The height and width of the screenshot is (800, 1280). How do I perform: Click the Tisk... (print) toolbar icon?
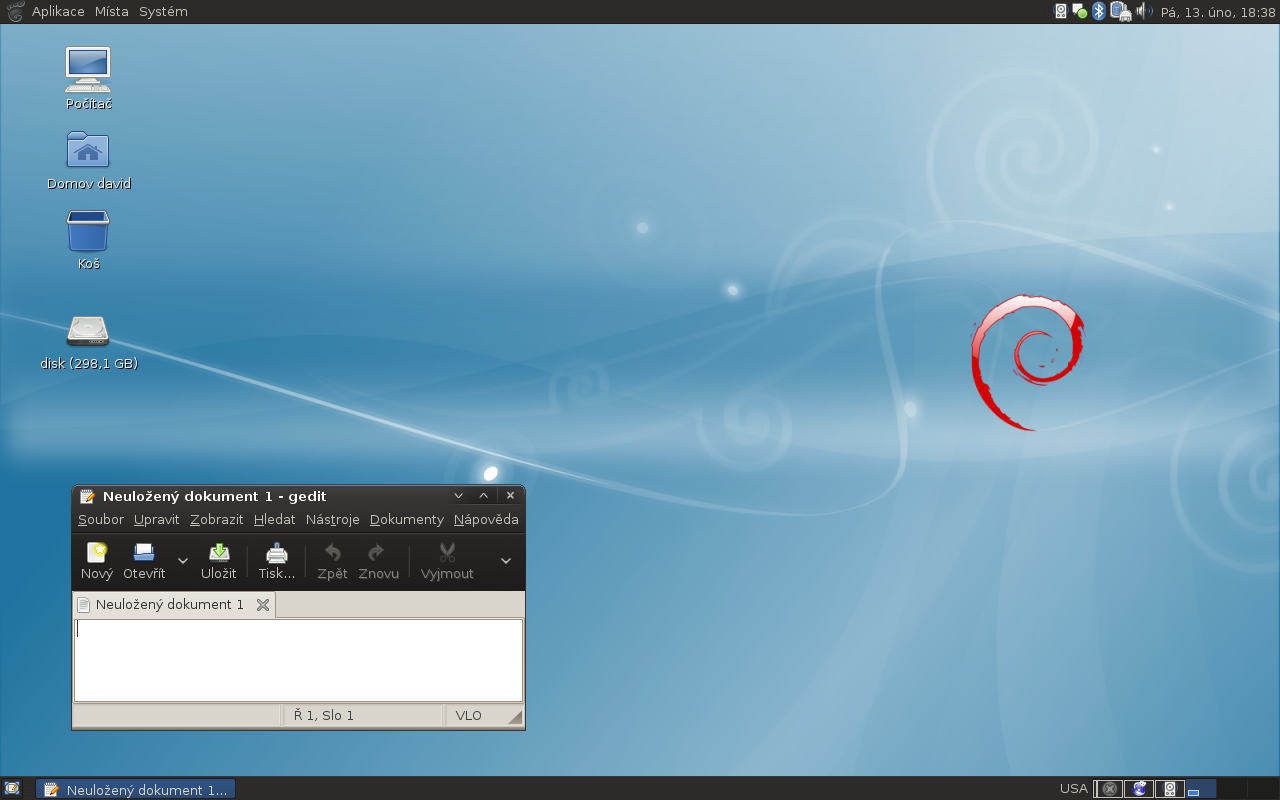point(276,552)
